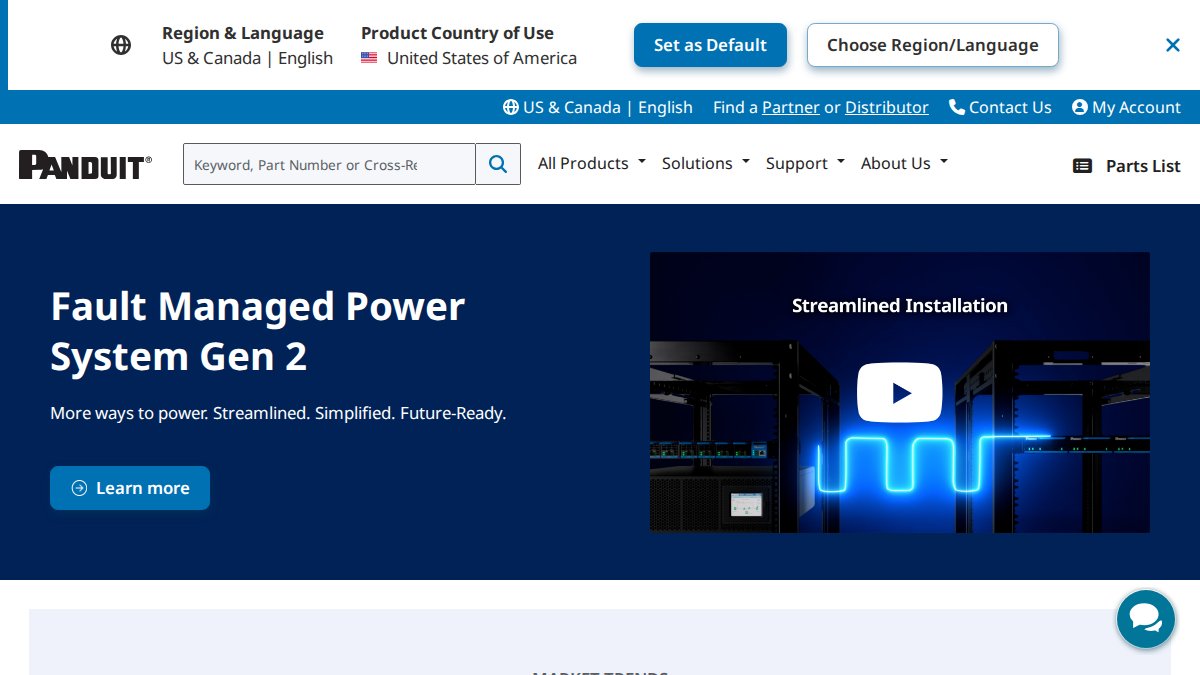The image size is (1200, 675).
Task: Play the Streamlined Installation video
Action: (899, 393)
